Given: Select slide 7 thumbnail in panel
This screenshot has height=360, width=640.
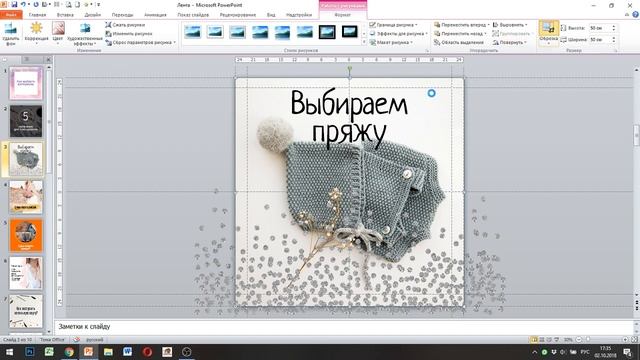Looking at the screenshot, I should pyautogui.click(x=26, y=311).
